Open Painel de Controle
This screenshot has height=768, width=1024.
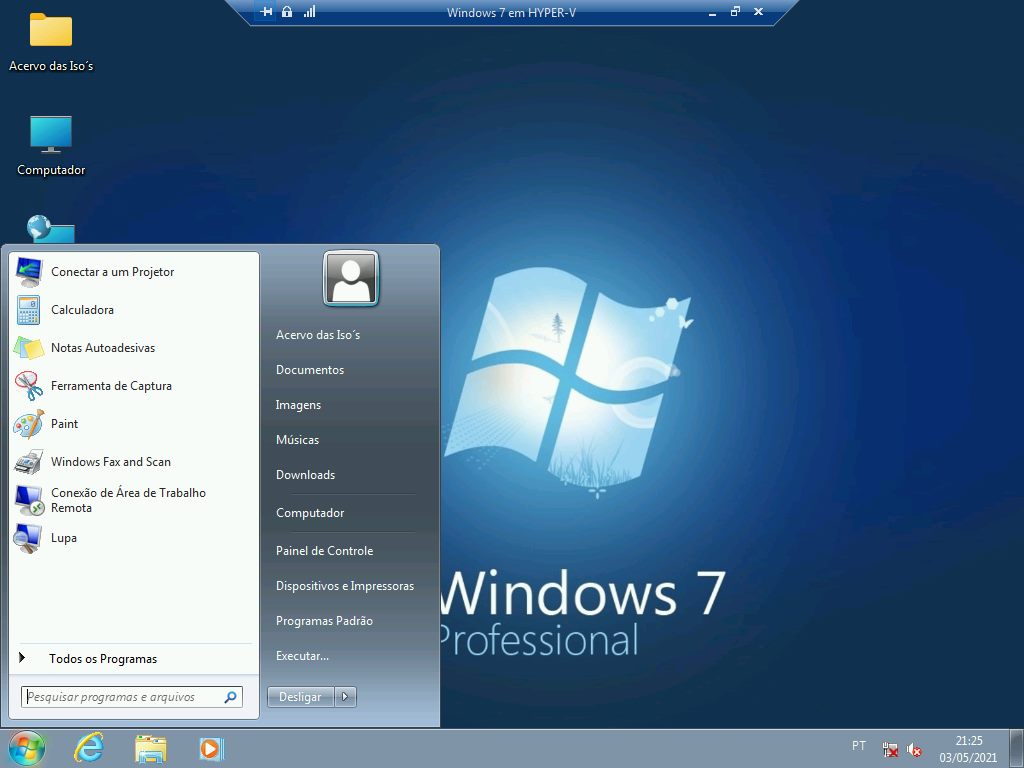(x=324, y=551)
